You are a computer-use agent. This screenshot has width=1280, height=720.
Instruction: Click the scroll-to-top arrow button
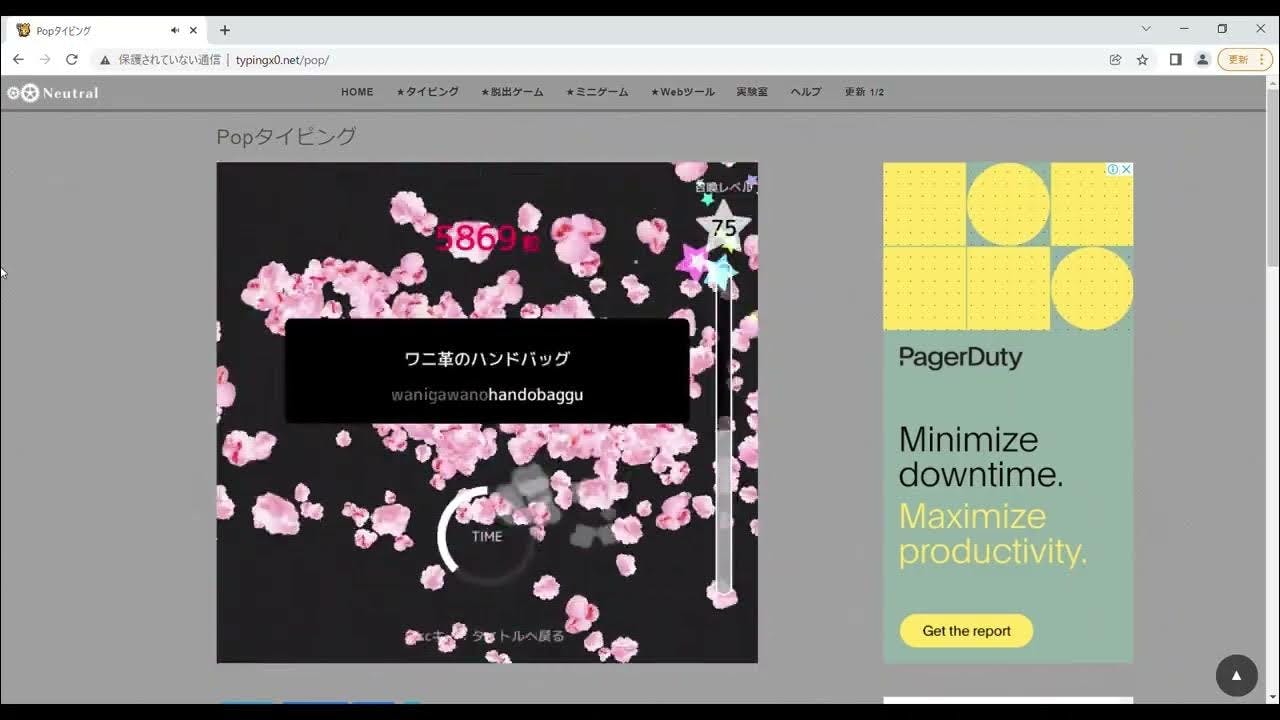click(x=1236, y=676)
